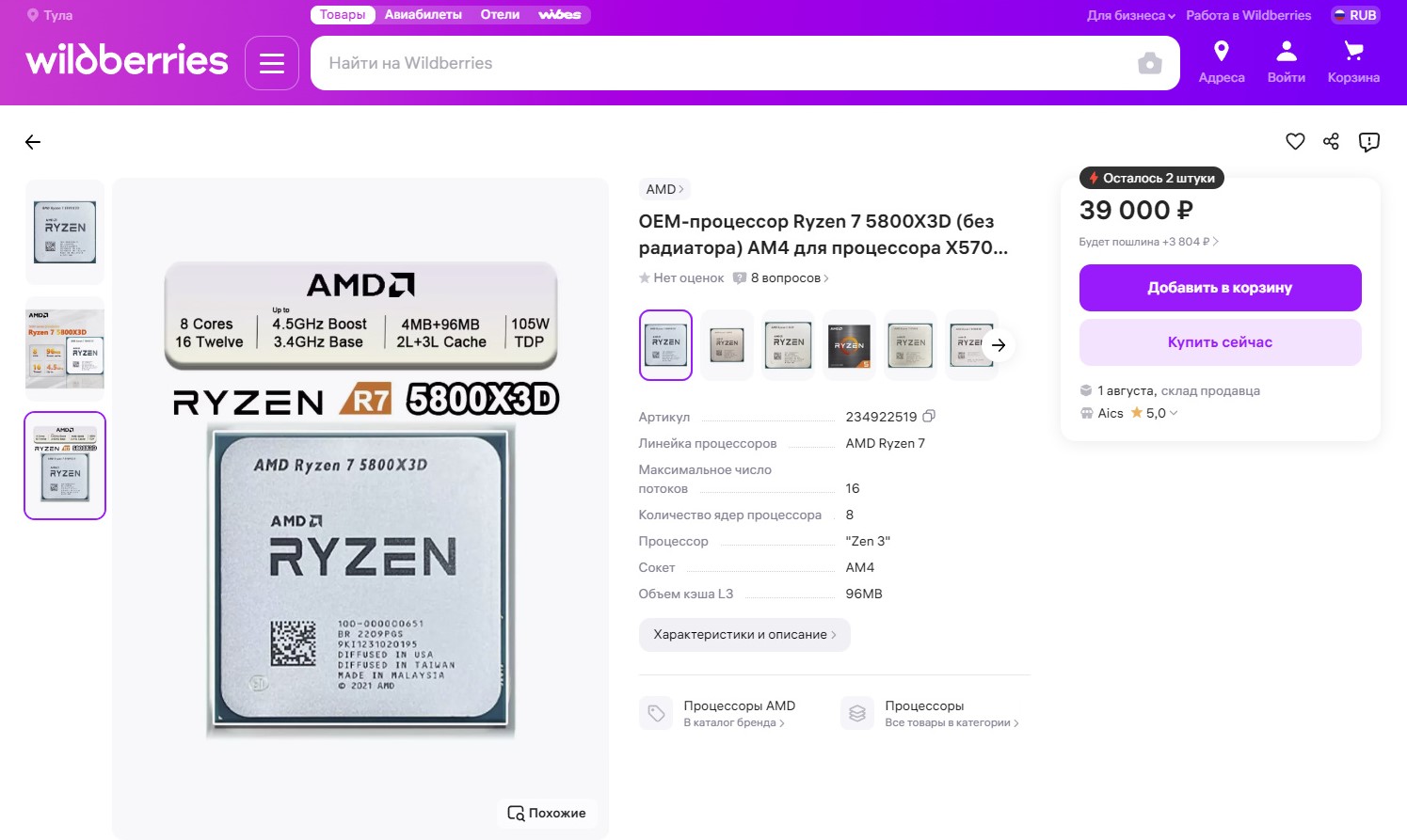Screen dimensions: 1407x840
Task: Click the Найти на Wildberries search field
Action: point(725,63)
